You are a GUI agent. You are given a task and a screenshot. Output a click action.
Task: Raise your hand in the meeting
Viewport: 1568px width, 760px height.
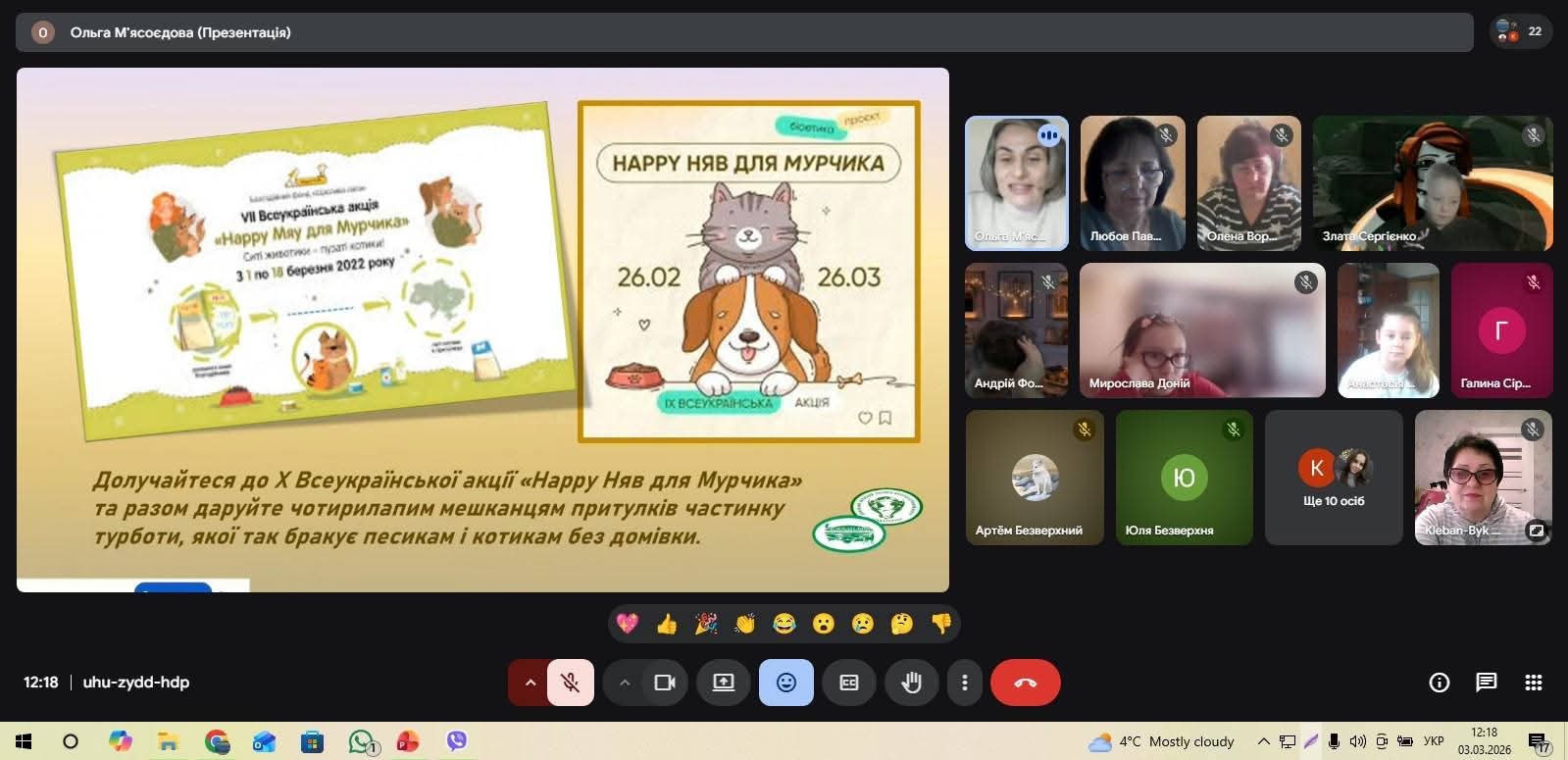tap(912, 683)
